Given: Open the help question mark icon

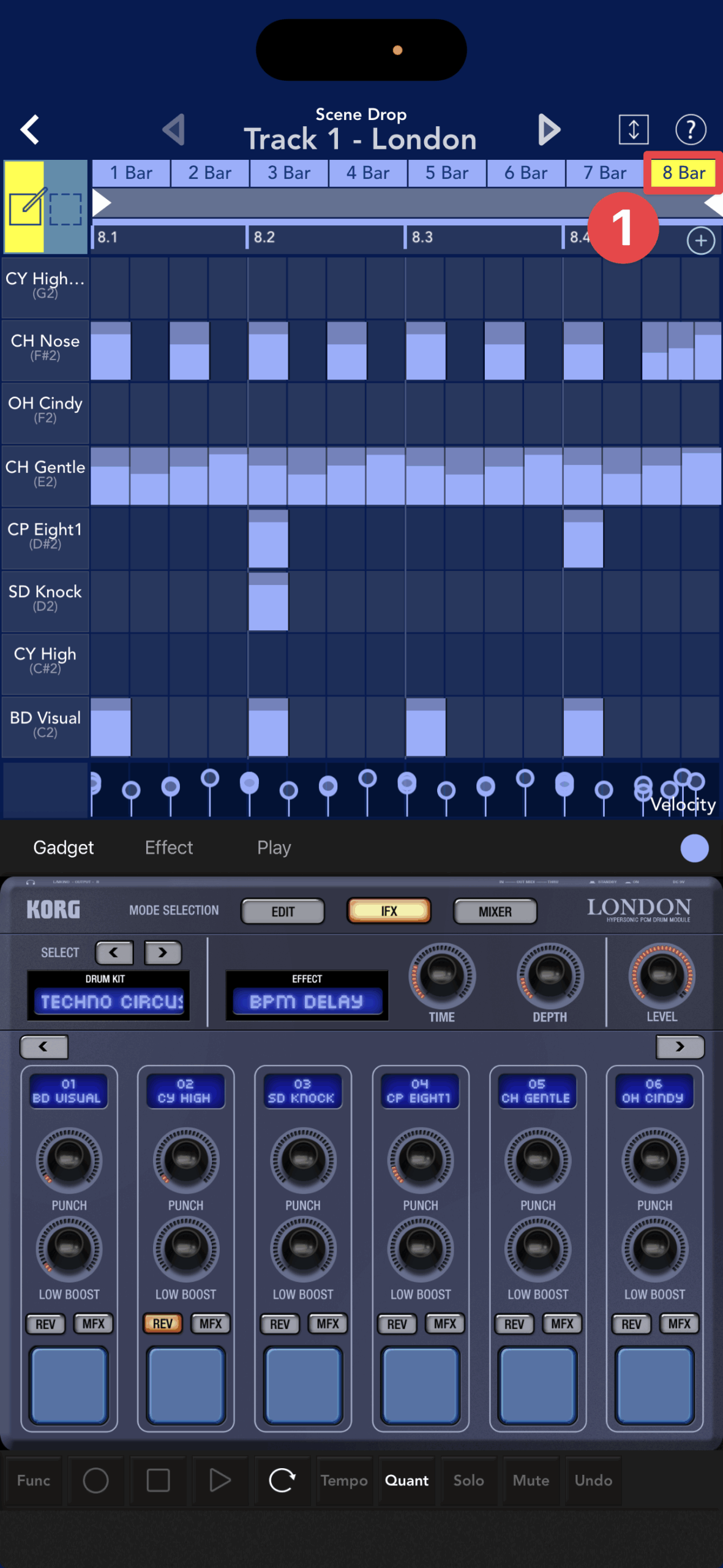Looking at the screenshot, I should click(690, 129).
